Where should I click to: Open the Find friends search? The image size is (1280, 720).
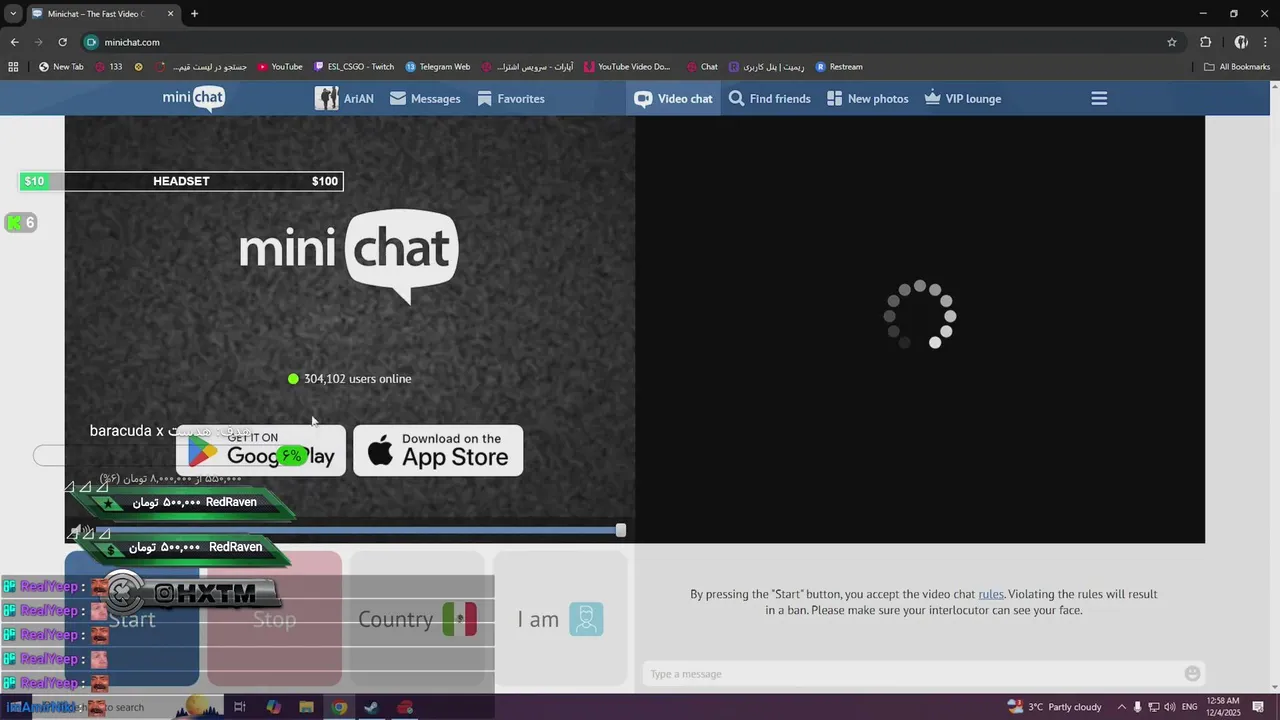click(x=769, y=99)
